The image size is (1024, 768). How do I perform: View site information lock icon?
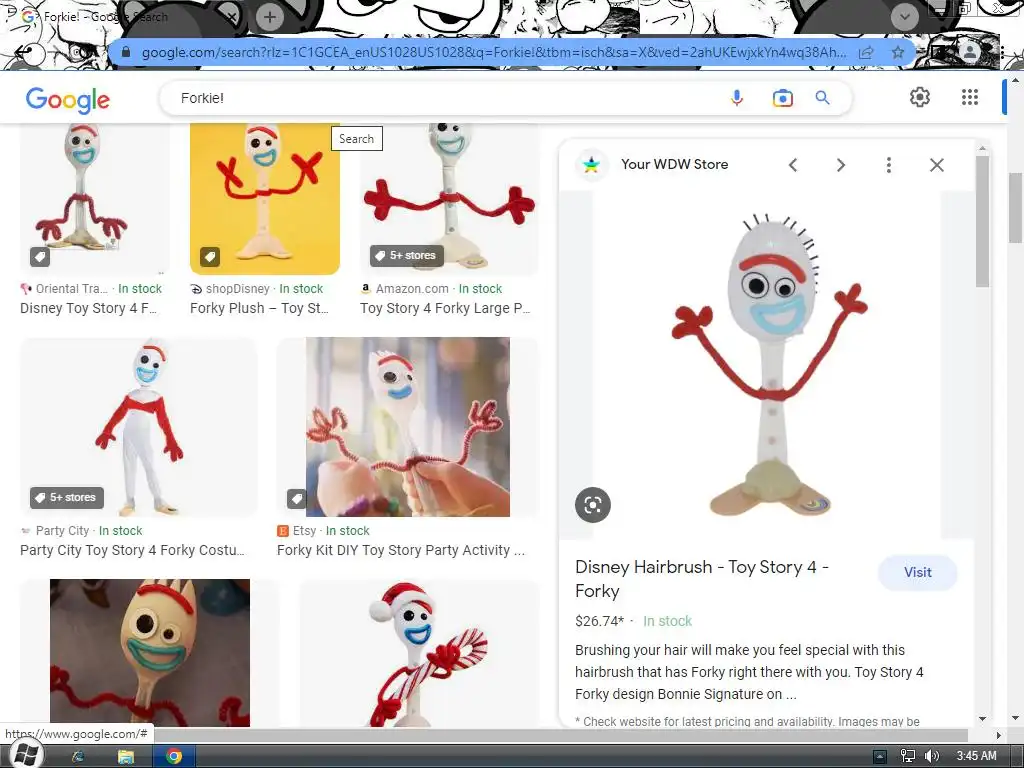coord(125,52)
